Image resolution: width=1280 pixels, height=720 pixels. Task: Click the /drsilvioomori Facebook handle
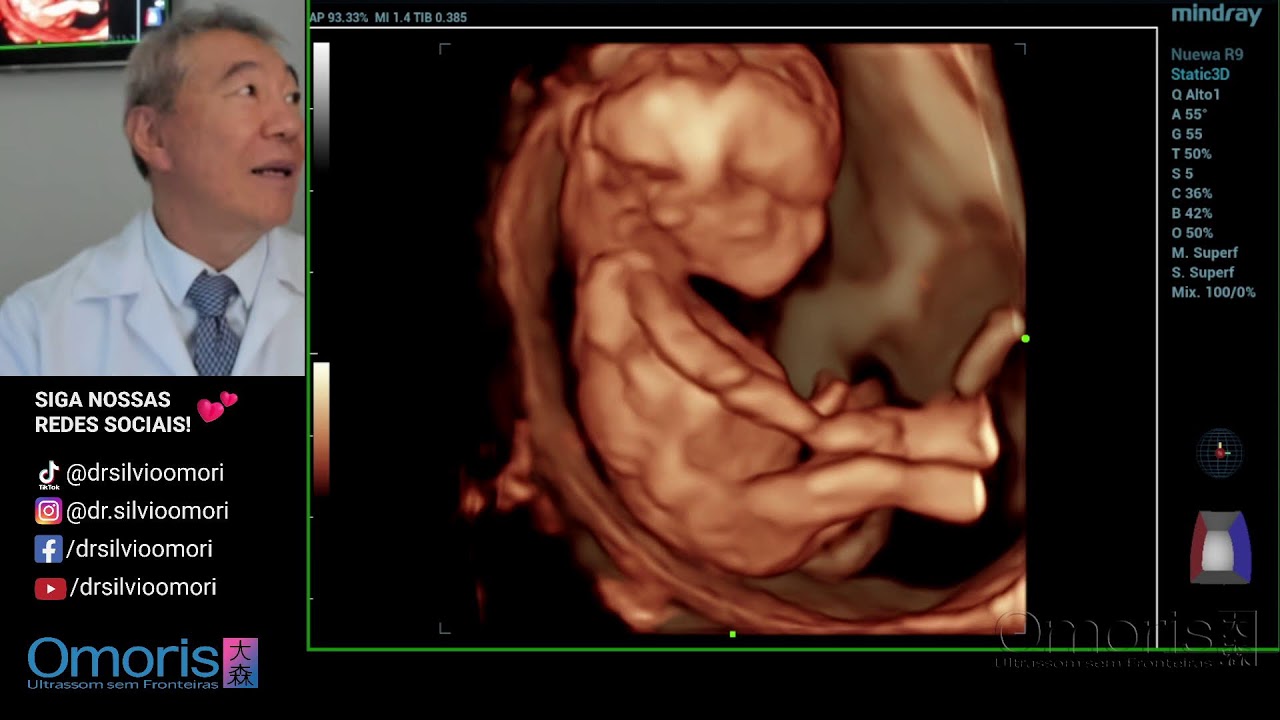click(x=139, y=549)
